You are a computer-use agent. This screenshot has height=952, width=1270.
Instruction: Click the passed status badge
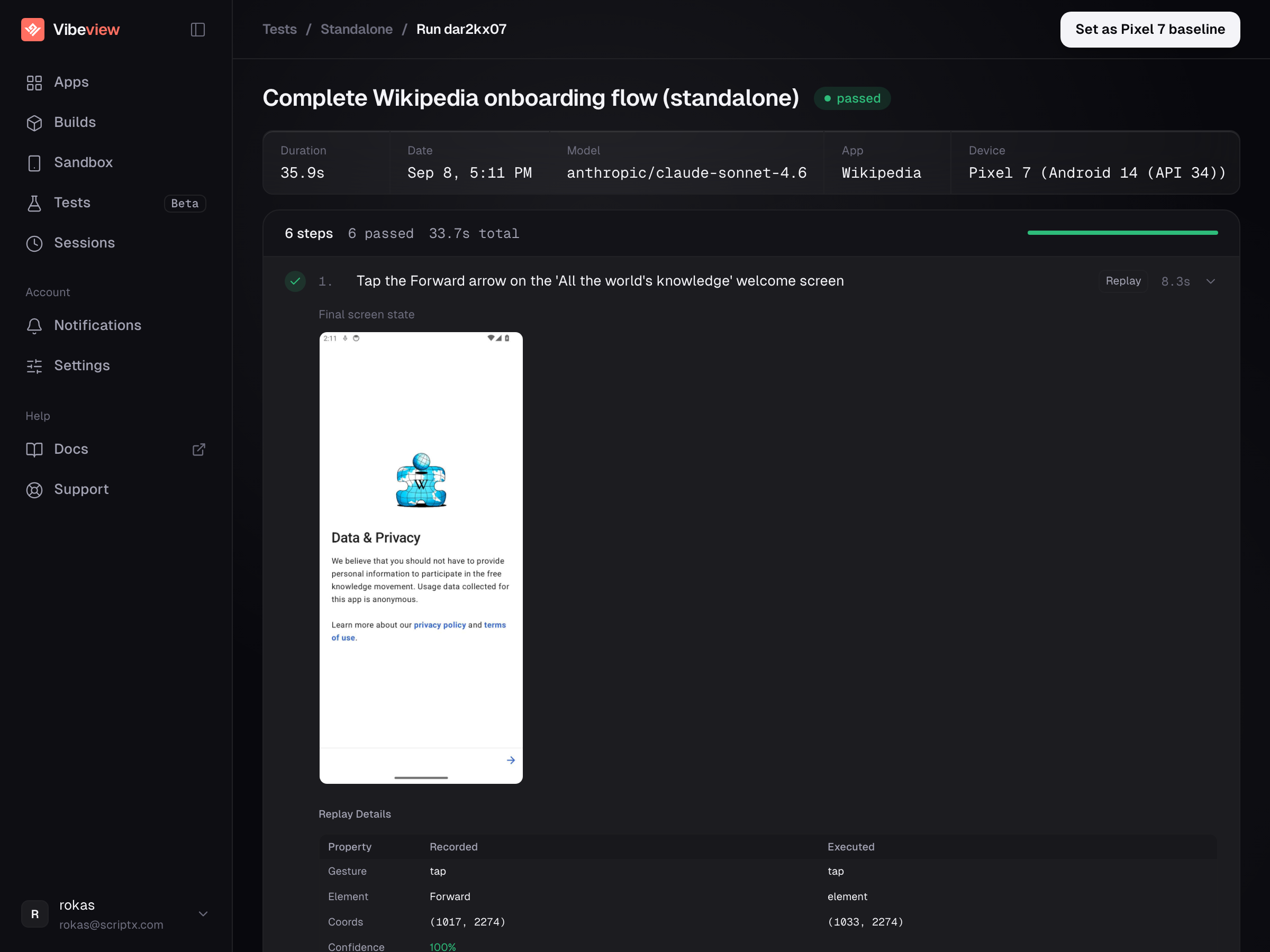852,98
